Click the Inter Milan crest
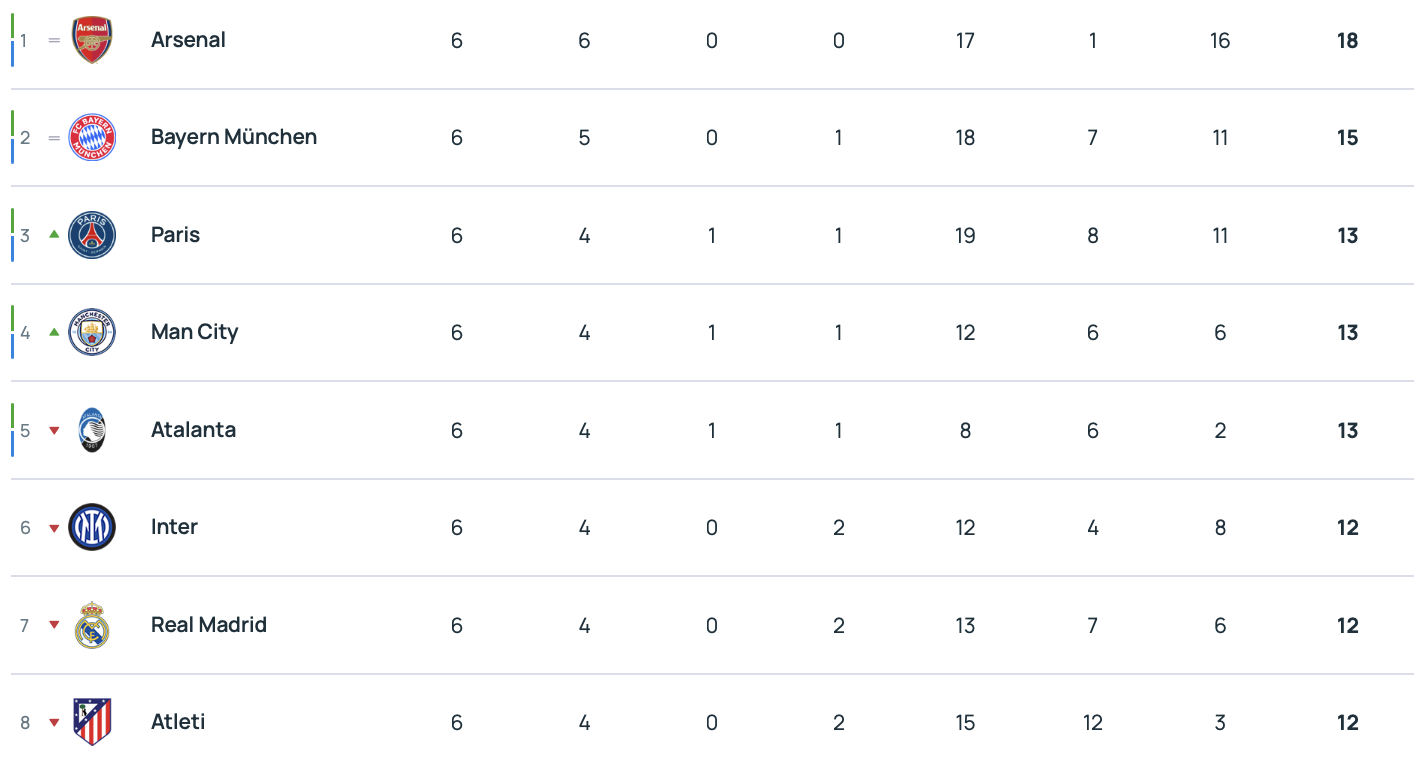 click(92, 528)
